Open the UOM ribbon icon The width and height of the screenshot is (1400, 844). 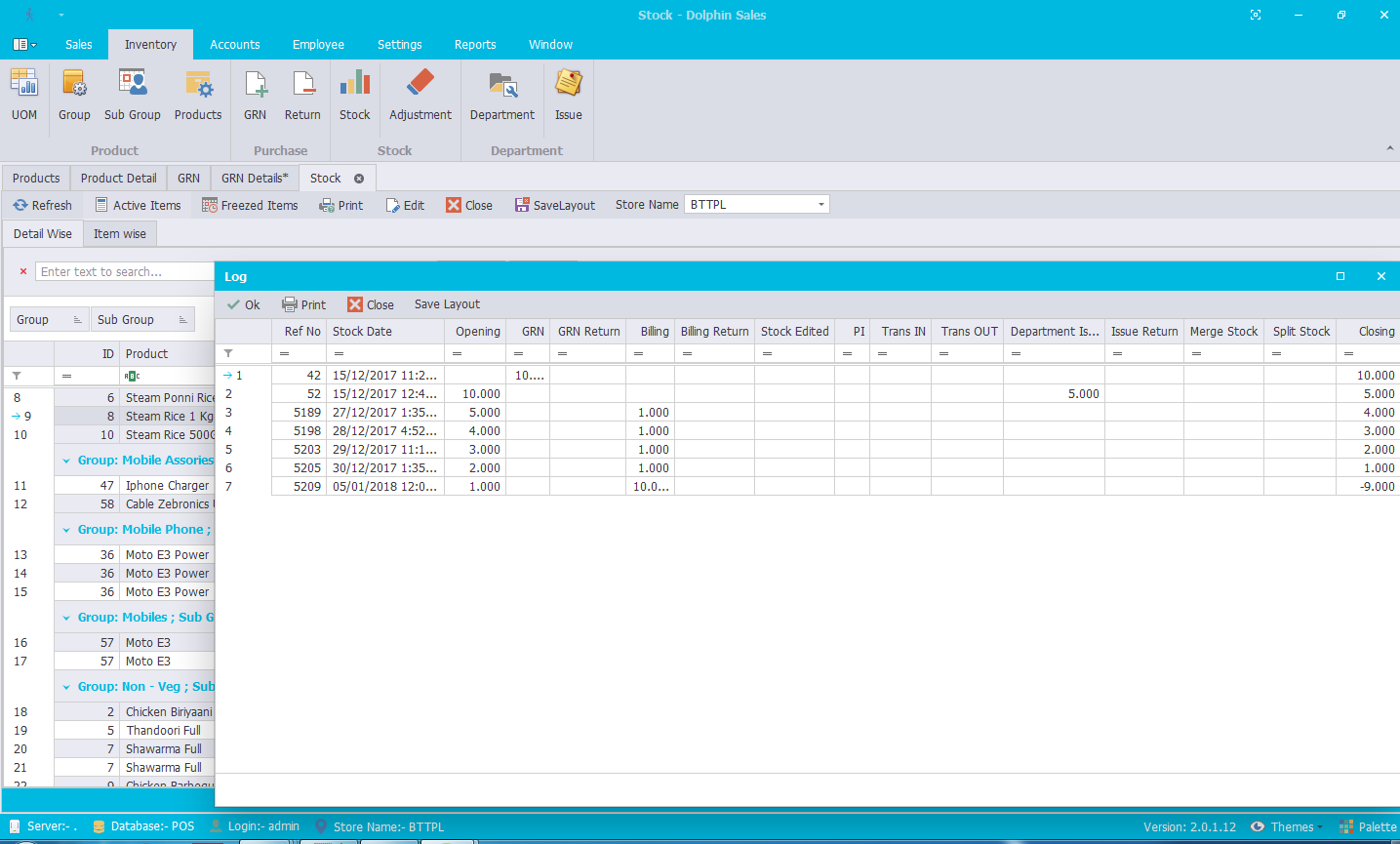[x=24, y=96]
